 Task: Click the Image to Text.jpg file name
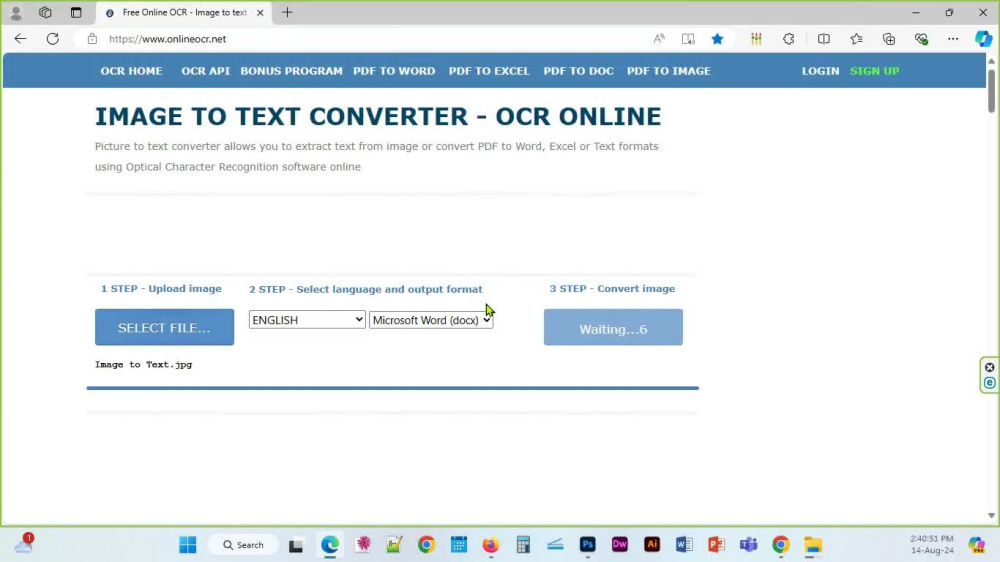[143, 365]
